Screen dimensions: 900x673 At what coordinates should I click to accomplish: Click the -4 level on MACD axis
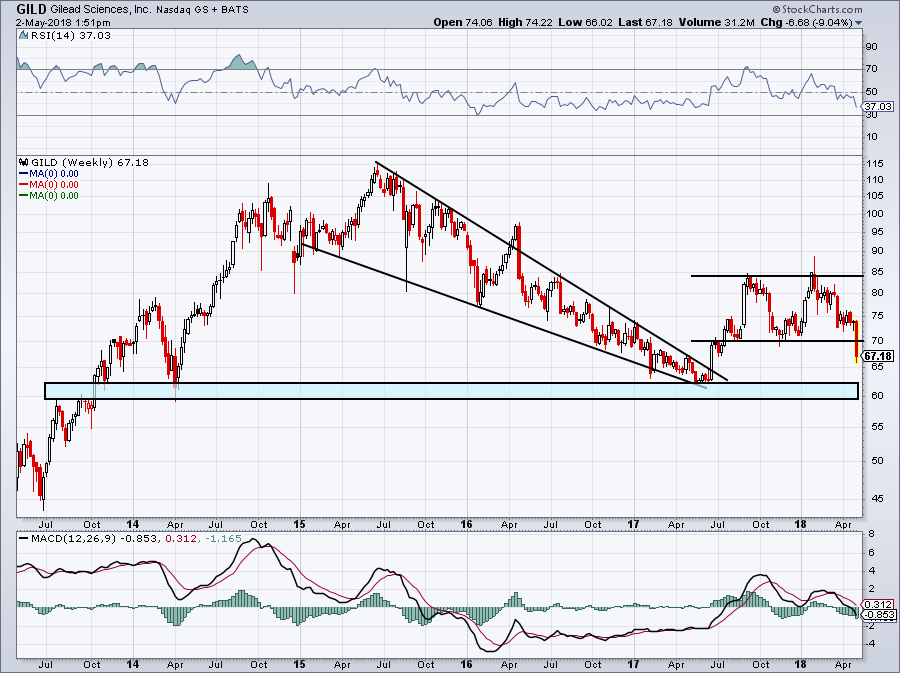[x=870, y=644]
